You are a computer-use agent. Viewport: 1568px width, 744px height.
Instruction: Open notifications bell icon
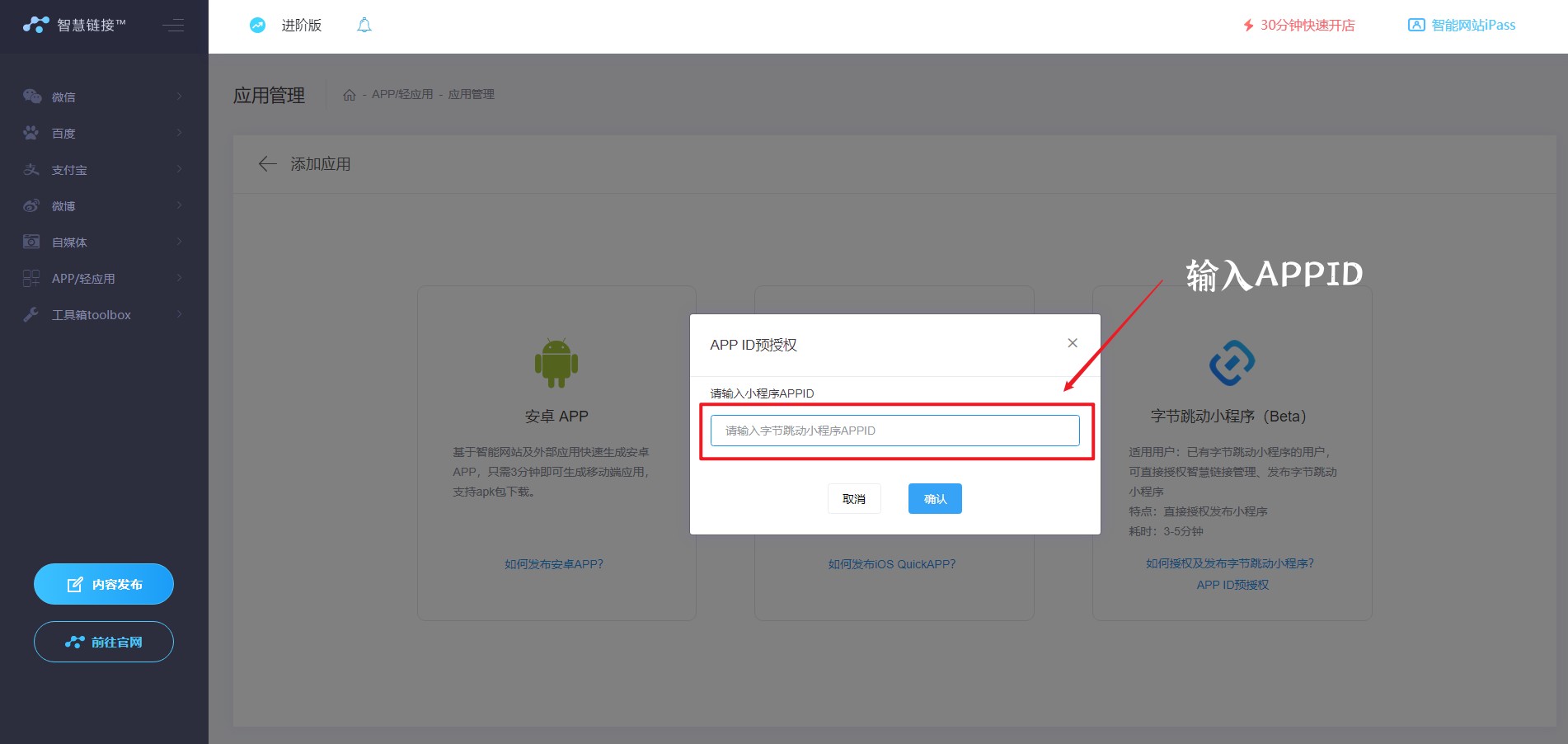(364, 26)
